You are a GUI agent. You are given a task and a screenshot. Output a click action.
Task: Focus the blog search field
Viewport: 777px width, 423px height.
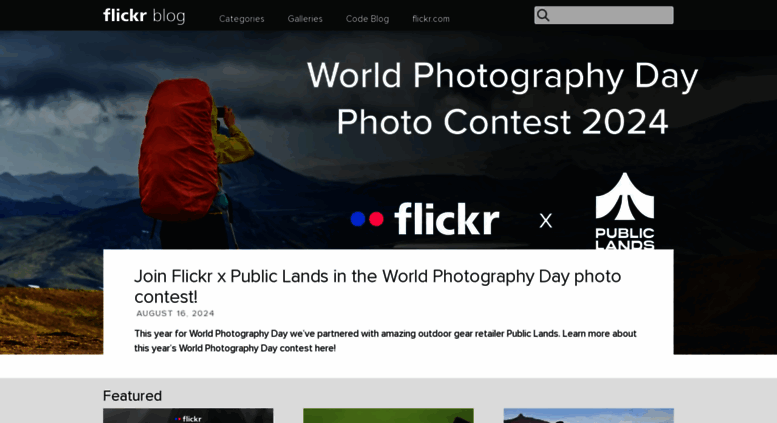(604, 15)
